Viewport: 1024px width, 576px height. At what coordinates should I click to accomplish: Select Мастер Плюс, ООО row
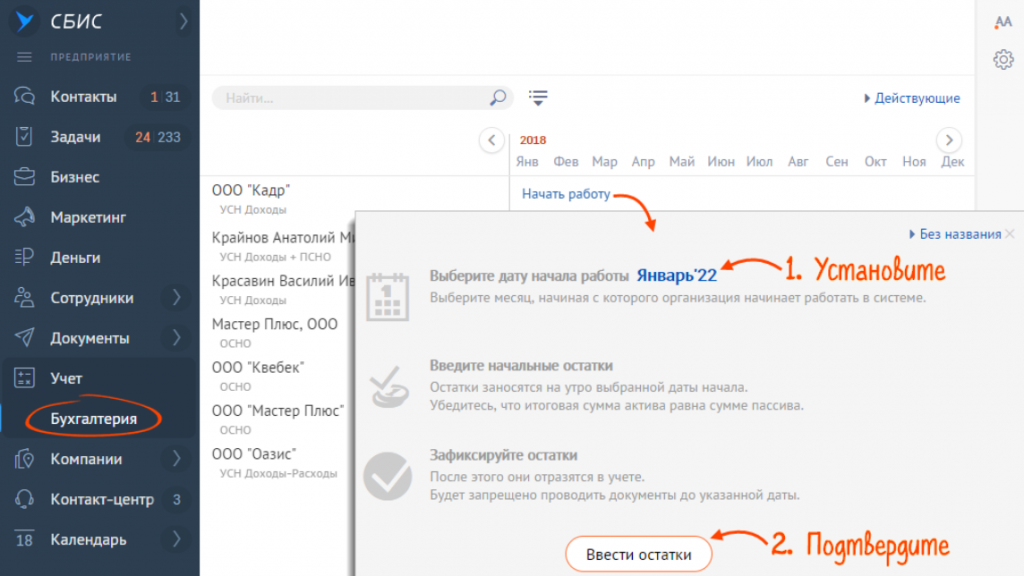click(275, 324)
